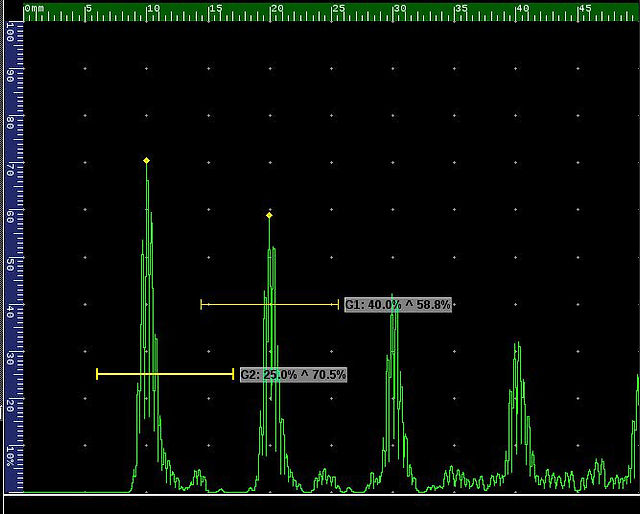Select the G1: 40.0% ^ 58.8% gate label

click(x=398, y=305)
